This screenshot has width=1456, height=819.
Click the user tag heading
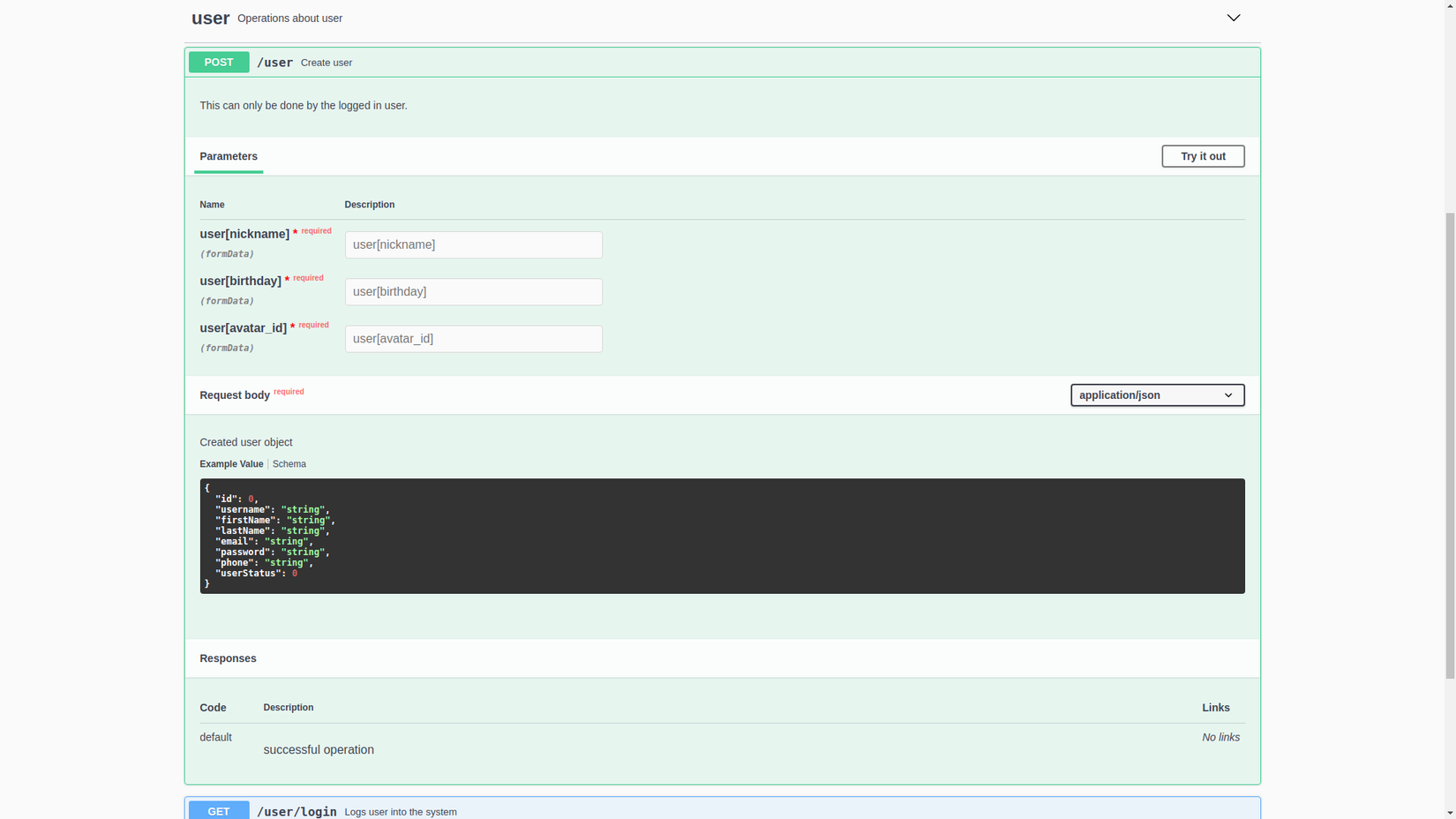[x=210, y=18]
